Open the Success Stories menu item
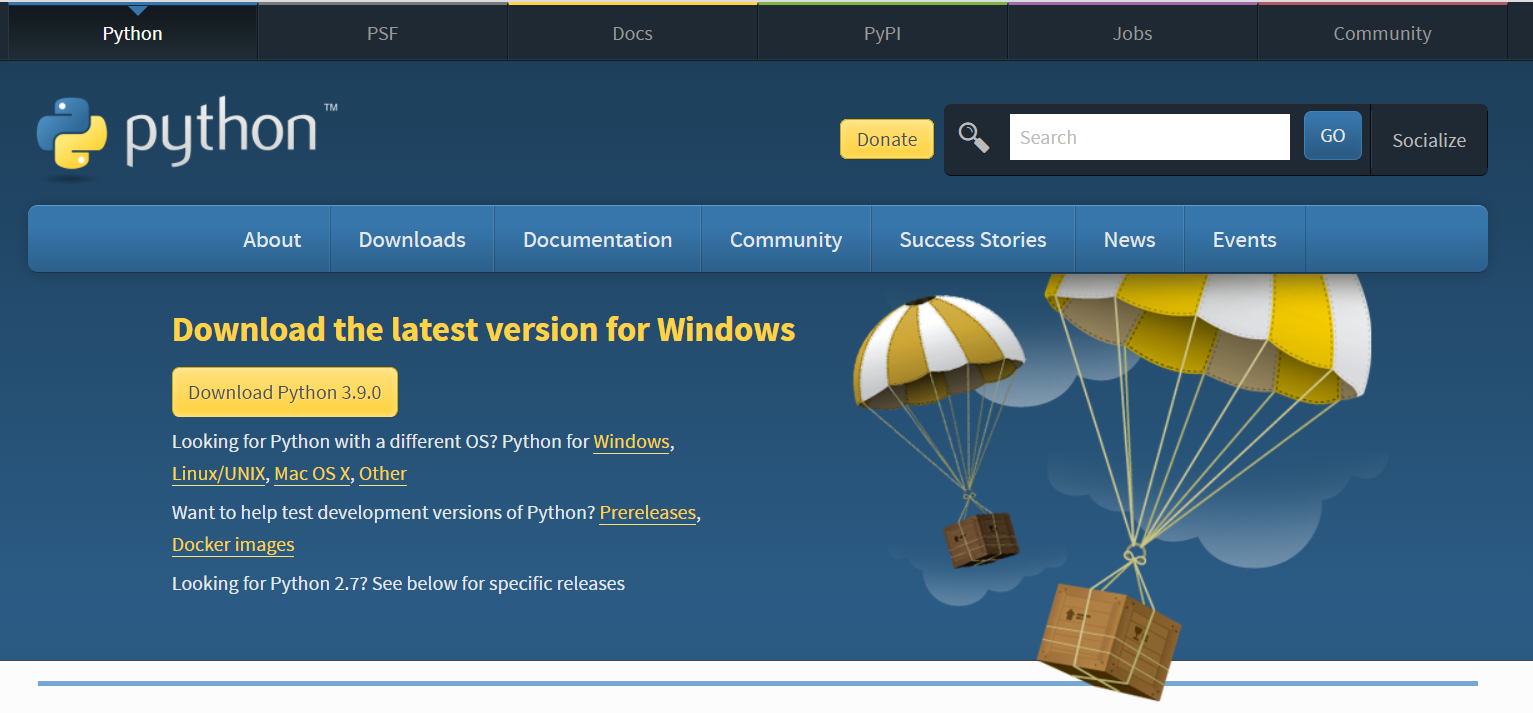Viewport: 1533px width, 713px height. coord(973,239)
